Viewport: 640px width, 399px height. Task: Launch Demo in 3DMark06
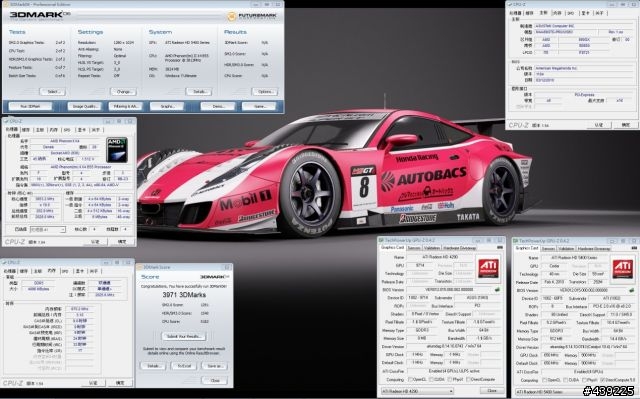[x=218, y=106]
